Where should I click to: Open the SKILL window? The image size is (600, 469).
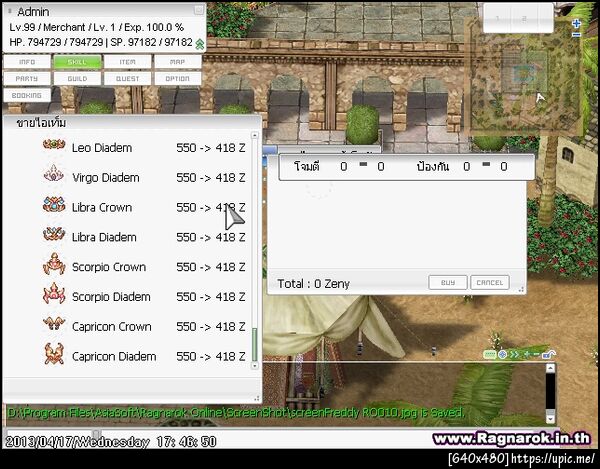tap(78, 62)
